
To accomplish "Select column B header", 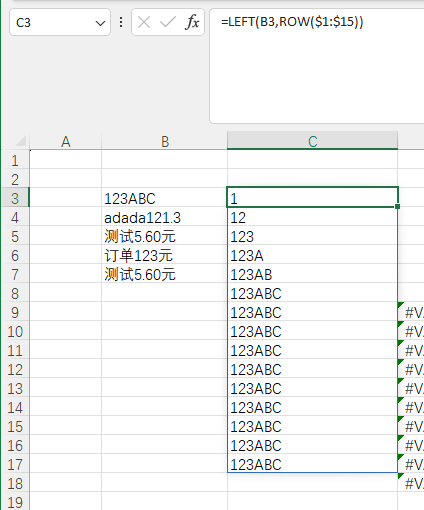I will tap(165, 141).
